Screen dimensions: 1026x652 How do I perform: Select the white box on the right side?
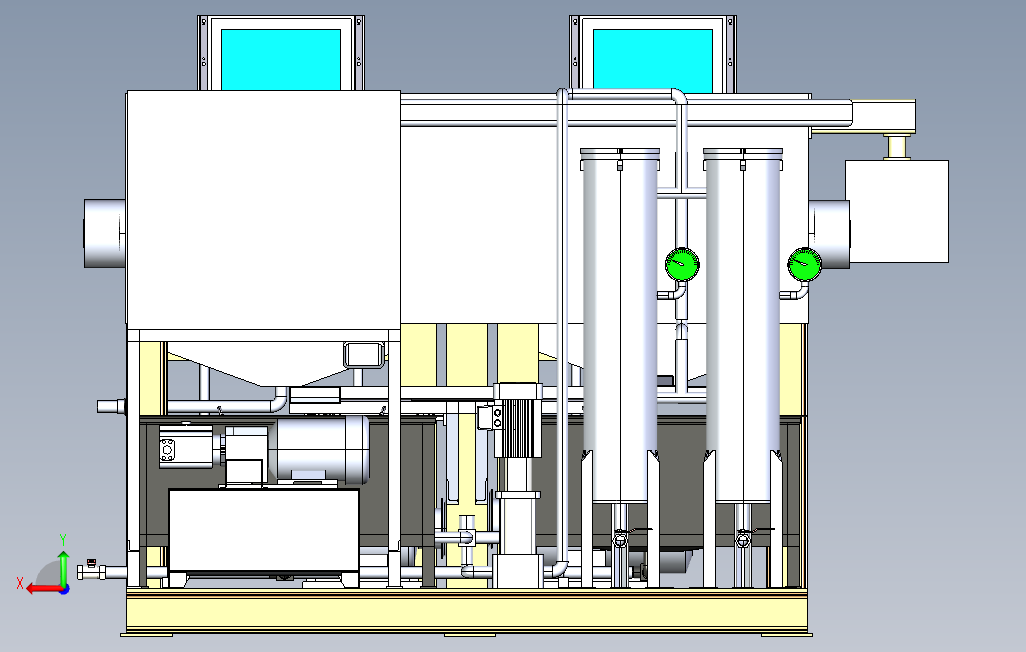(x=896, y=211)
